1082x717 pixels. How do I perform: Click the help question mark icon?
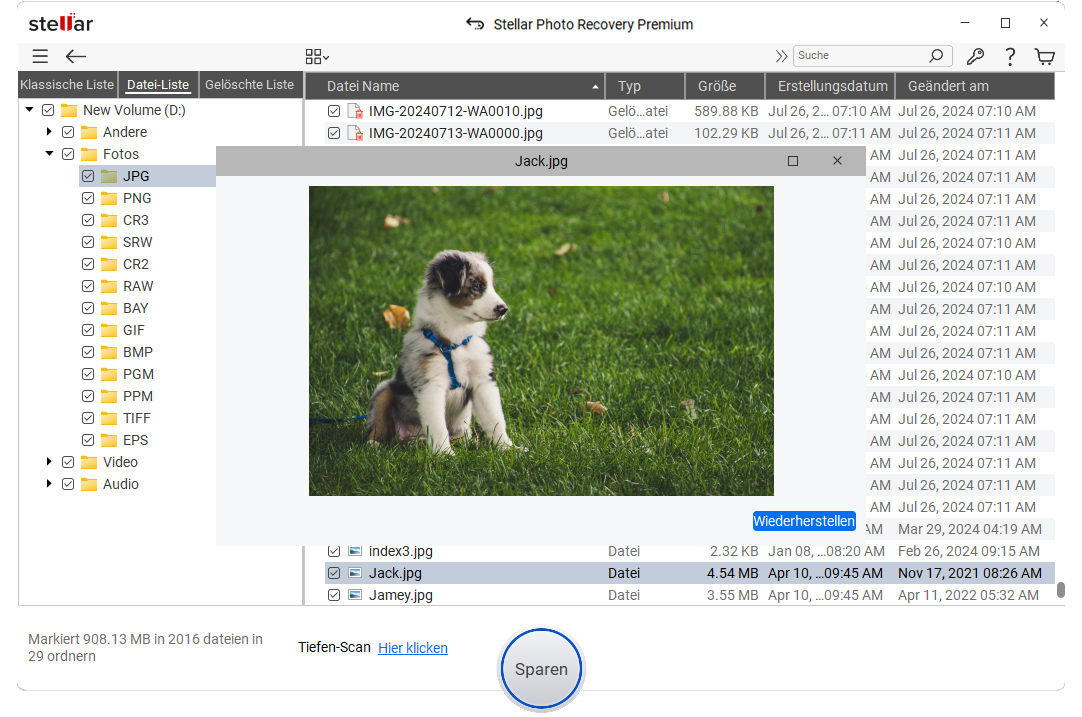pos(1010,57)
